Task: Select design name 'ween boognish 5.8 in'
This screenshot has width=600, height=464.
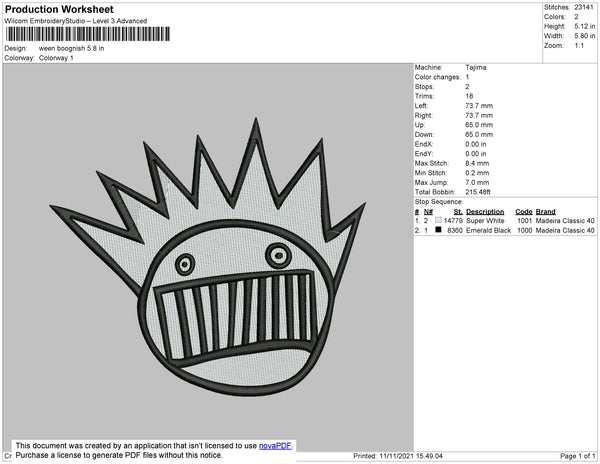Action: point(72,49)
